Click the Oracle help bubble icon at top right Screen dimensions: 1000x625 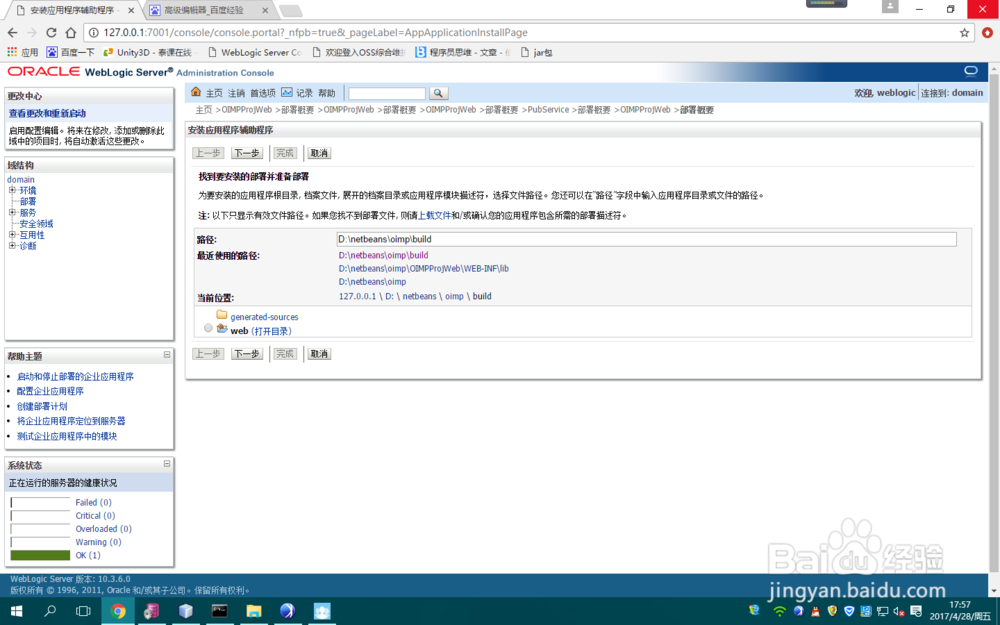[x=971, y=71]
